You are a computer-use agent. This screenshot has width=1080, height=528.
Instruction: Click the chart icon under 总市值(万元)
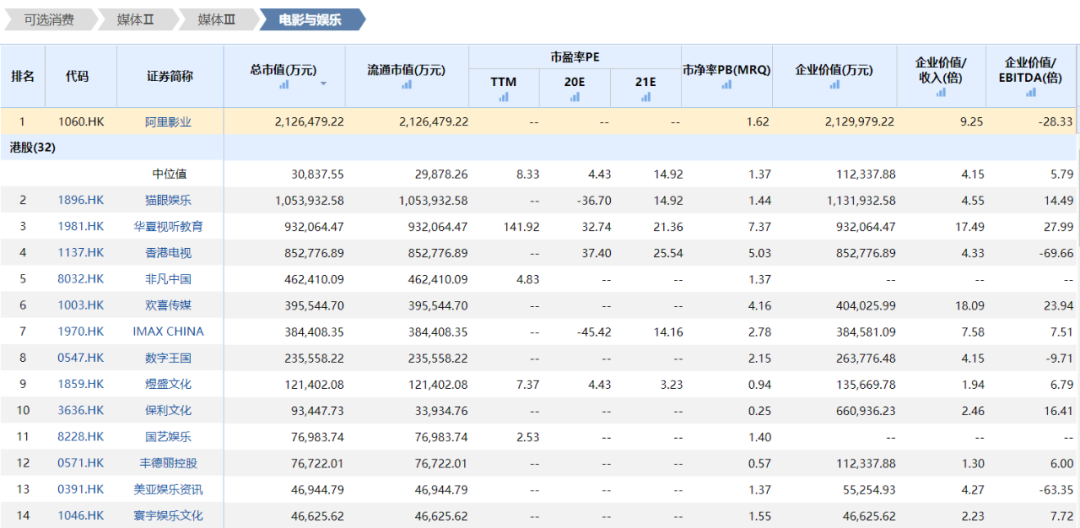coord(284,85)
